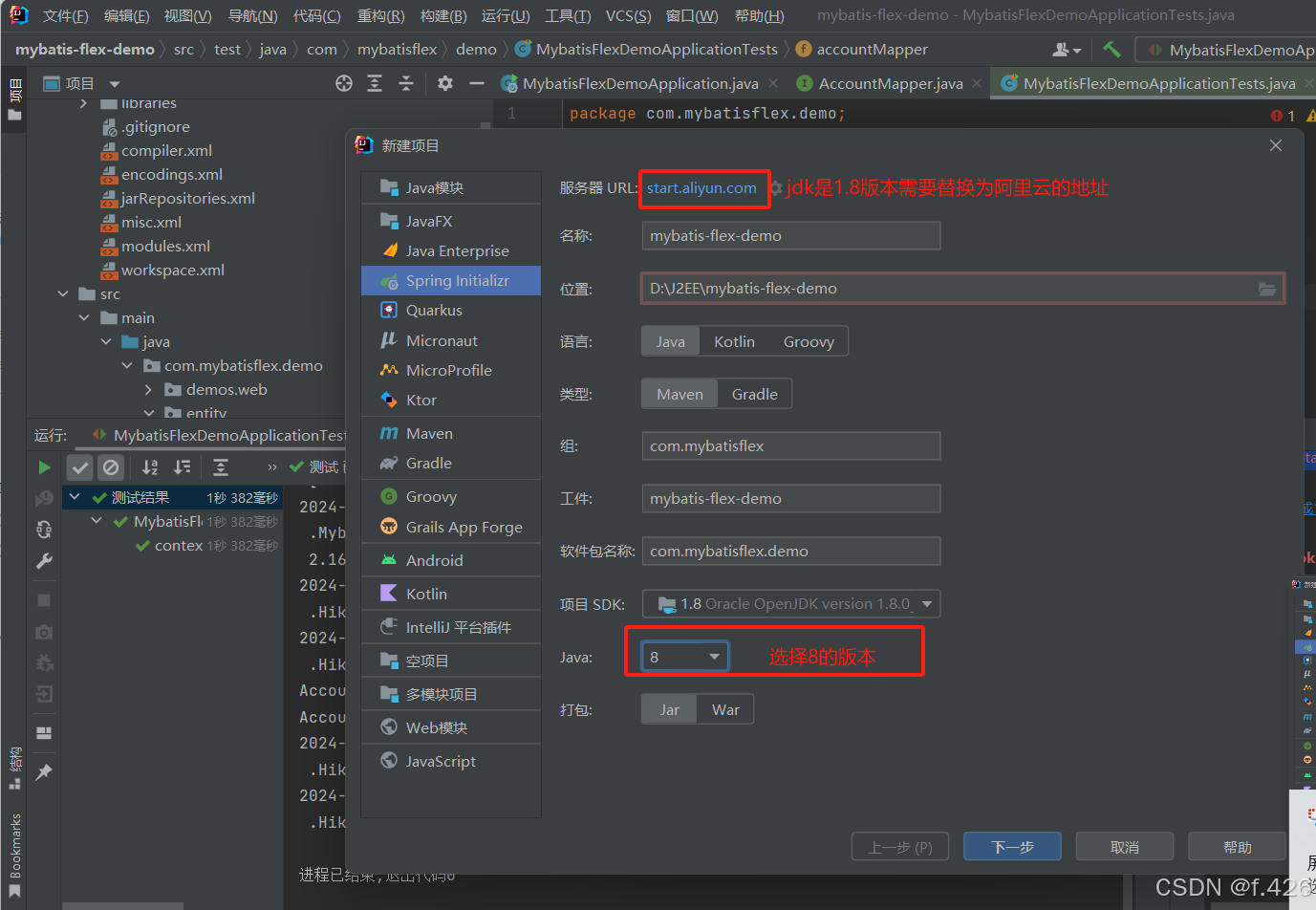The width and height of the screenshot is (1316, 910).
Task: Edit the 组 group field
Action: coord(791,446)
